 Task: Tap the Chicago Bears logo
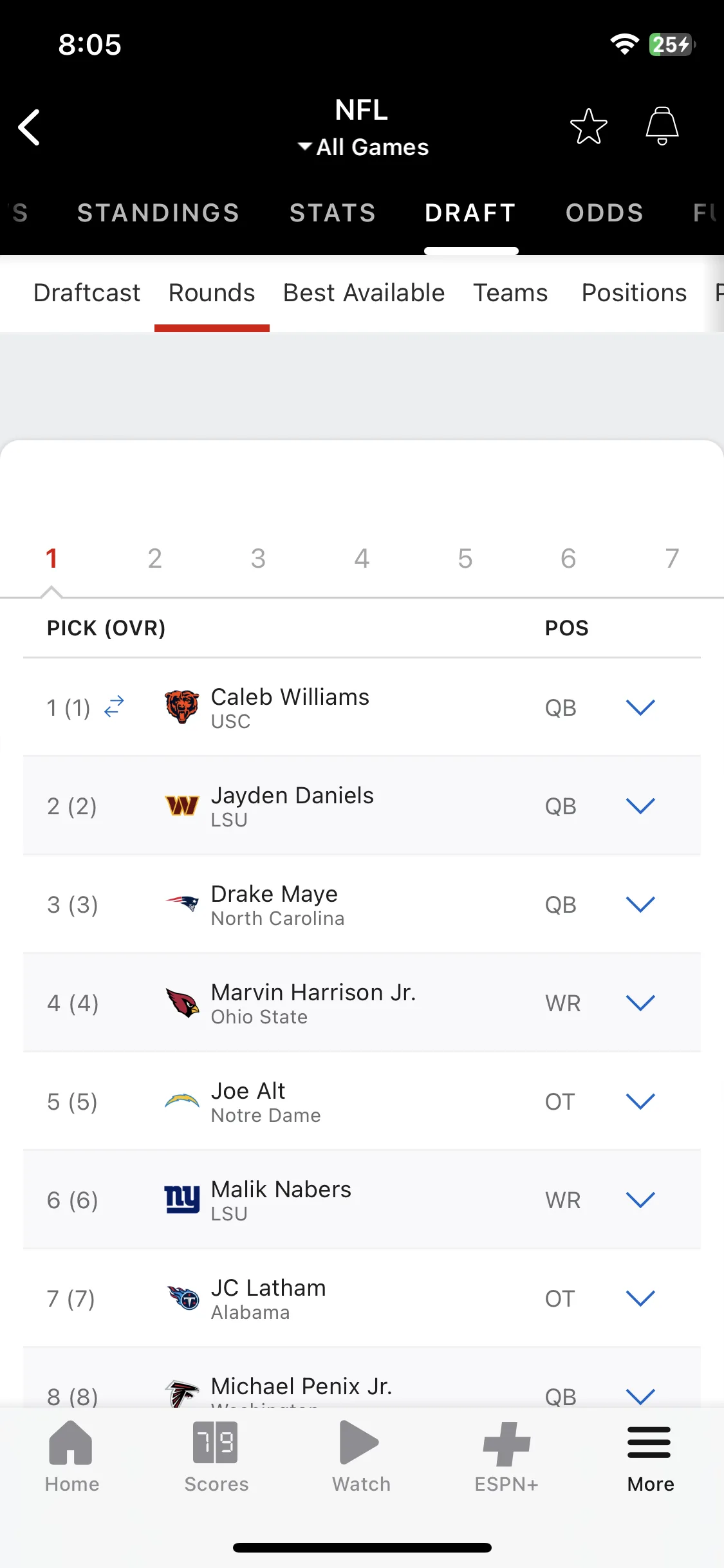pos(182,707)
